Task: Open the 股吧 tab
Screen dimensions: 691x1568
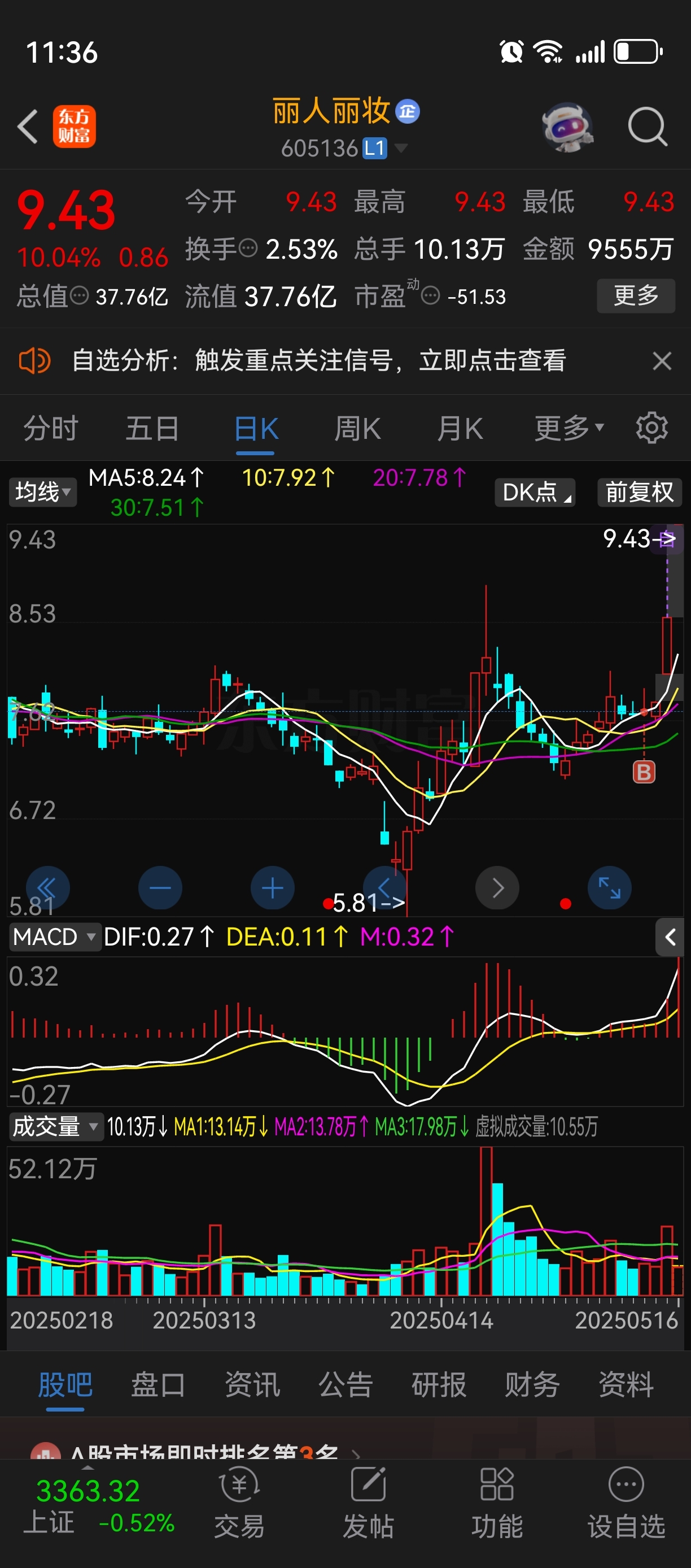Action: tap(65, 1384)
